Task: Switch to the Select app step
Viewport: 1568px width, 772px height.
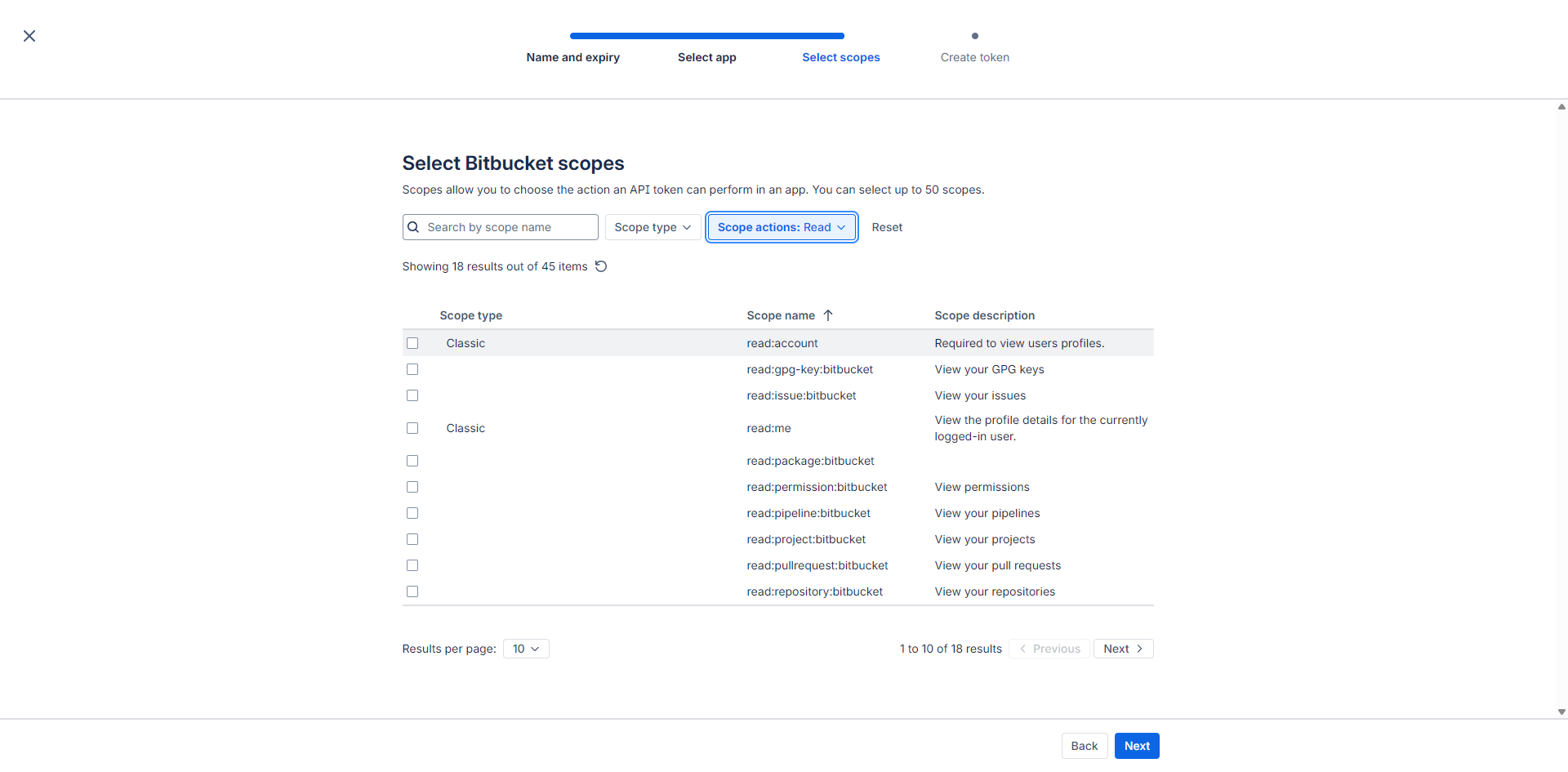Action: [x=706, y=57]
